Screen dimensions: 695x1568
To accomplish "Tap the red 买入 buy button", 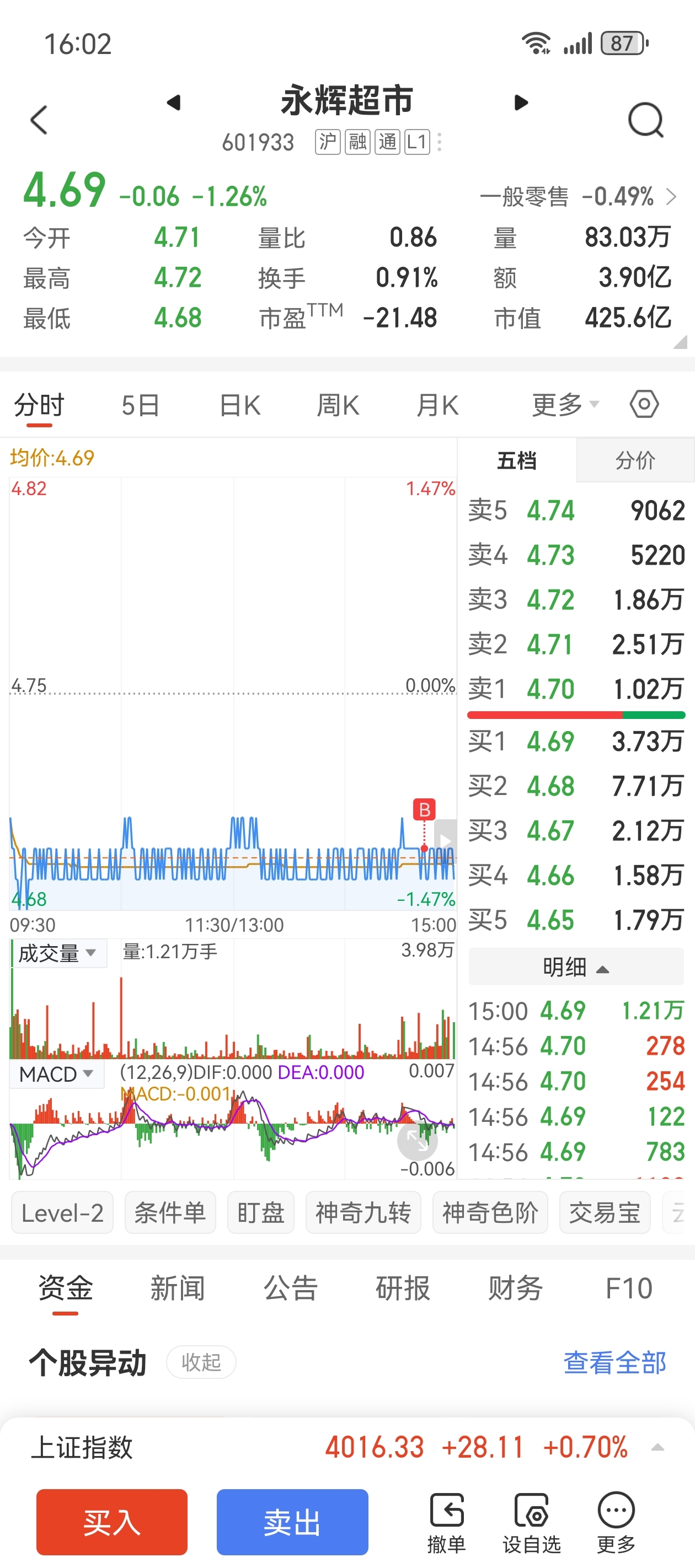I will click(x=112, y=1522).
